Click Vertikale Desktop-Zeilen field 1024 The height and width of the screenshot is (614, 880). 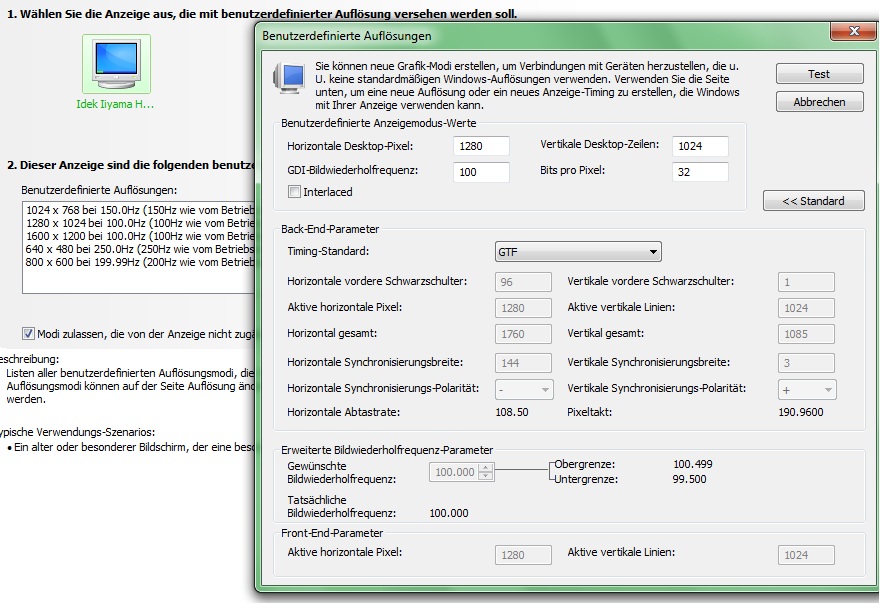(700, 146)
